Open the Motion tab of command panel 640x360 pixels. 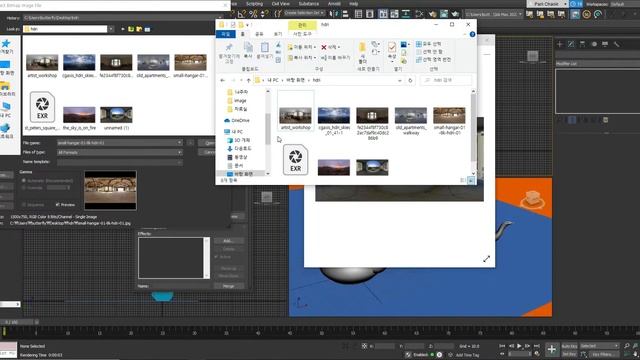point(594,44)
